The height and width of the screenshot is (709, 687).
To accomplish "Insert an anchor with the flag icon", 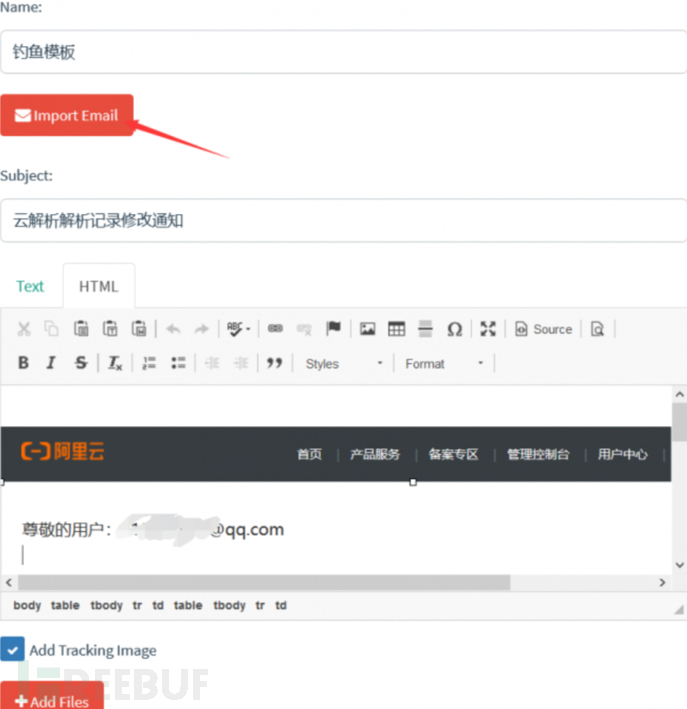I will tap(333, 328).
